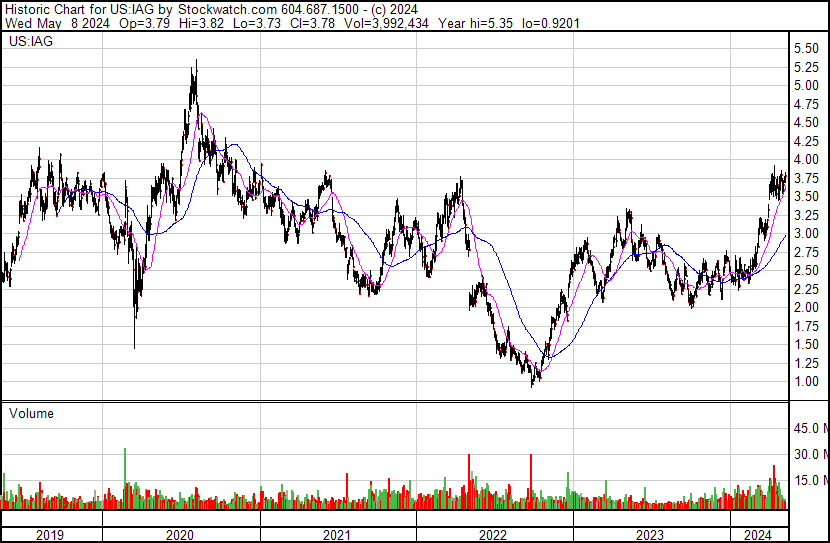Click the 45.0 volume axis label
830x543 pixels.
pyautogui.click(x=808, y=428)
